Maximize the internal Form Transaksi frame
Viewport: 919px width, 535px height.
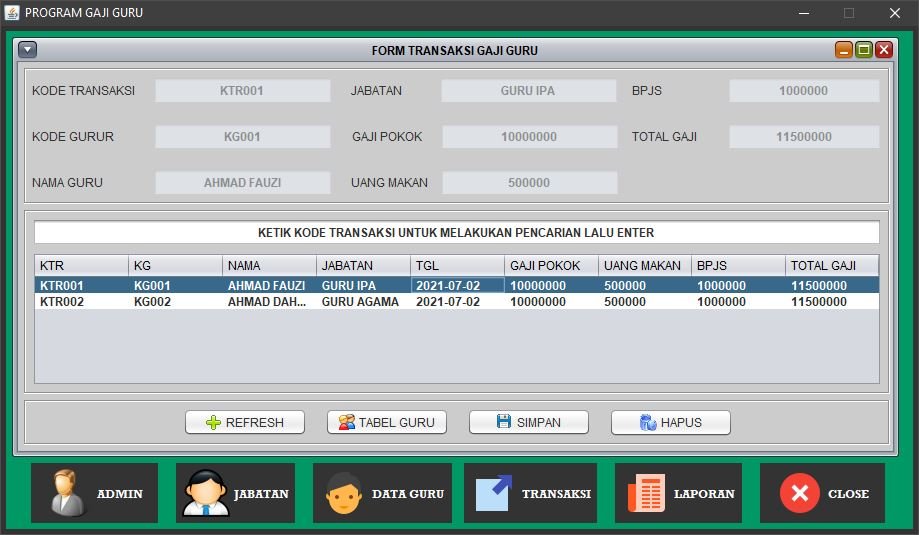click(863, 50)
